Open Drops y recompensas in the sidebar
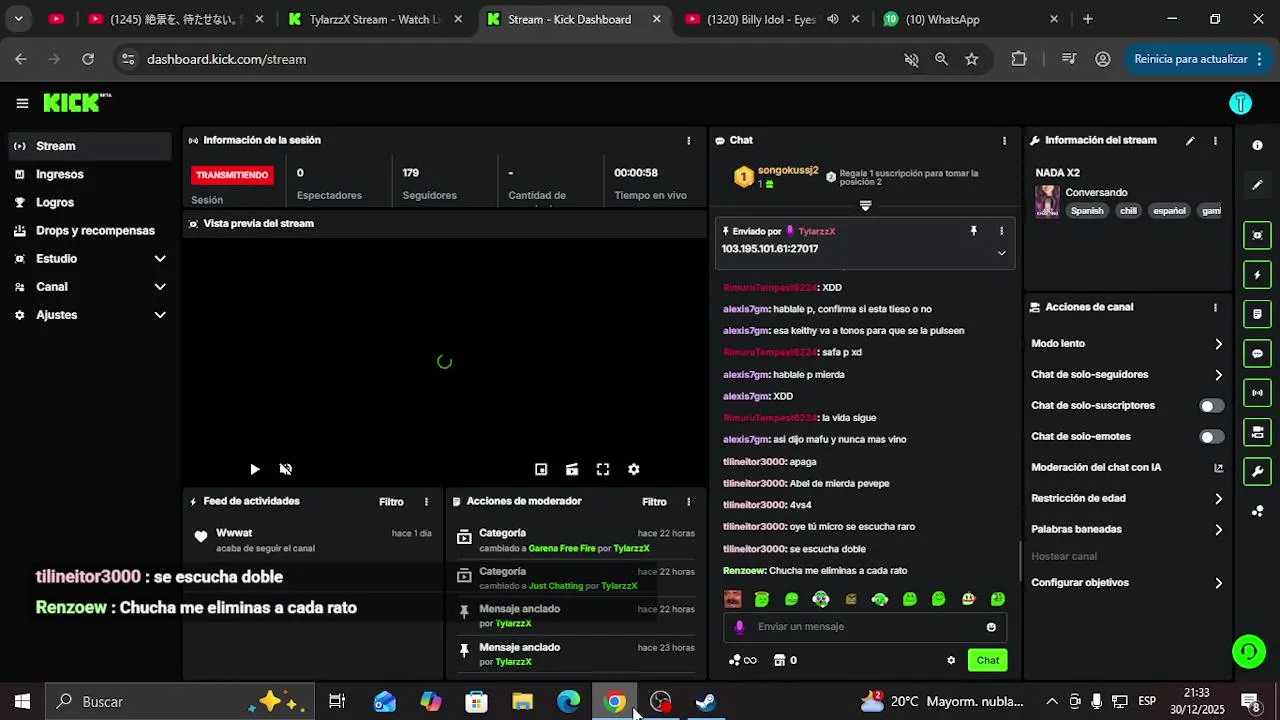1280x720 pixels. pos(90,231)
